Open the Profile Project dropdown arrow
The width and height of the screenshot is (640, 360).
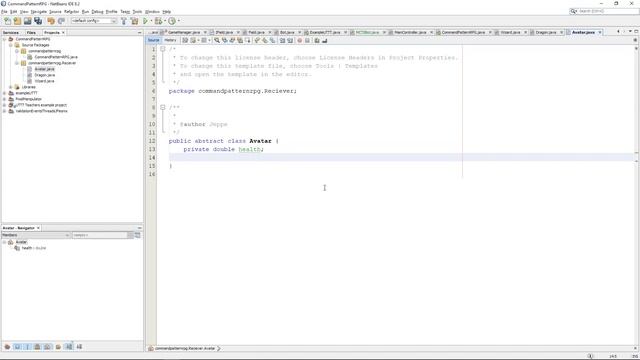[178, 21]
